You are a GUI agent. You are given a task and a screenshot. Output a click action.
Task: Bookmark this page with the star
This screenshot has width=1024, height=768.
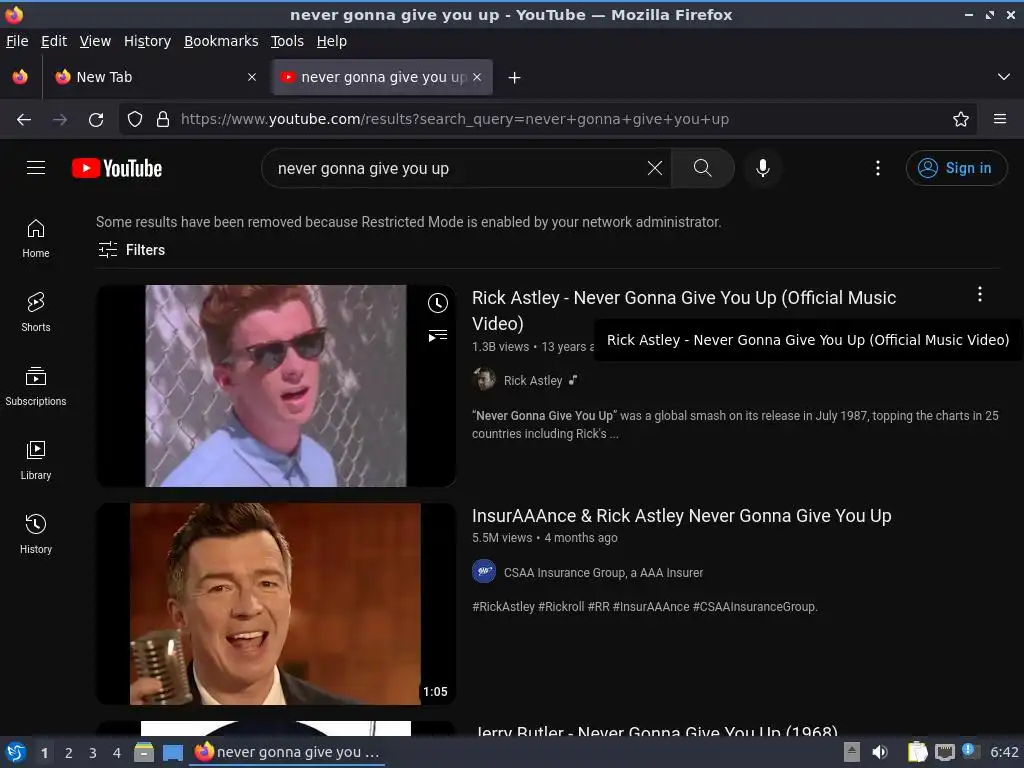960,119
